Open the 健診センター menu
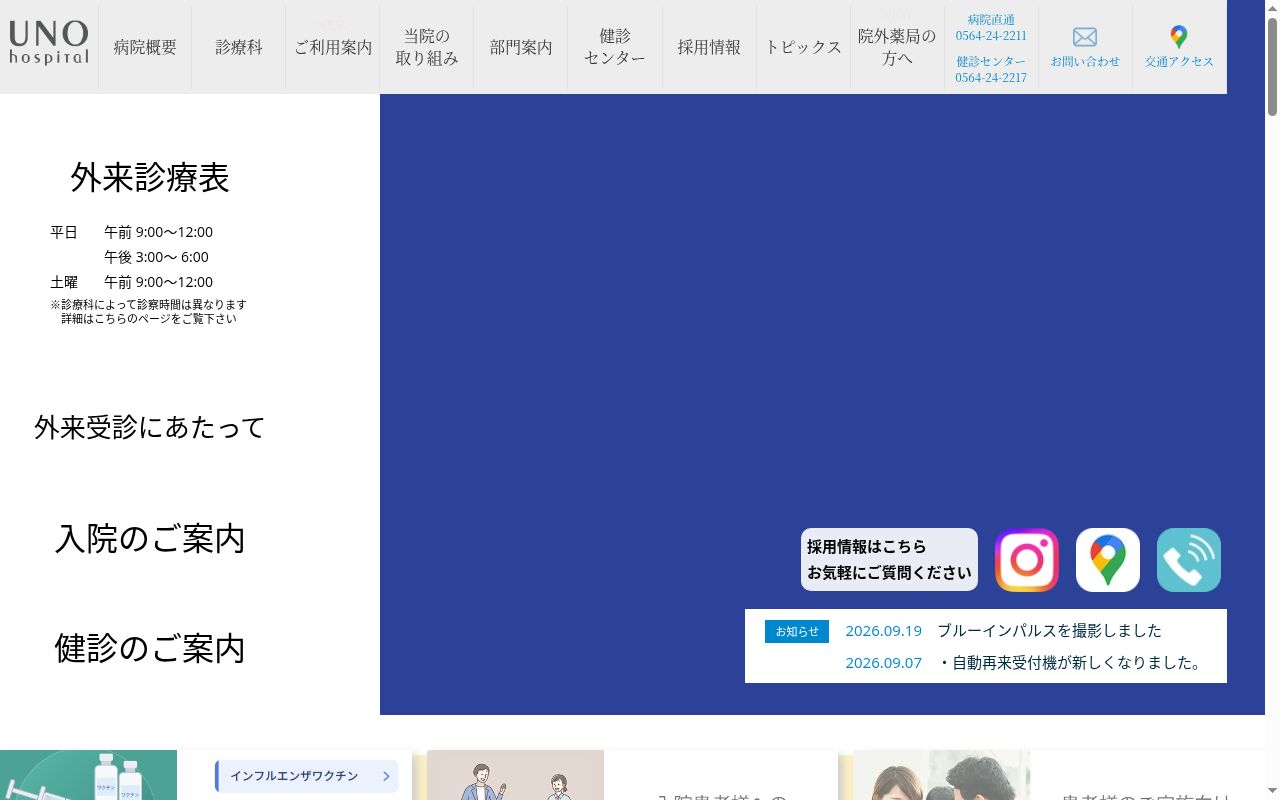This screenshot has width=1280, height=800. coord(615,47)
